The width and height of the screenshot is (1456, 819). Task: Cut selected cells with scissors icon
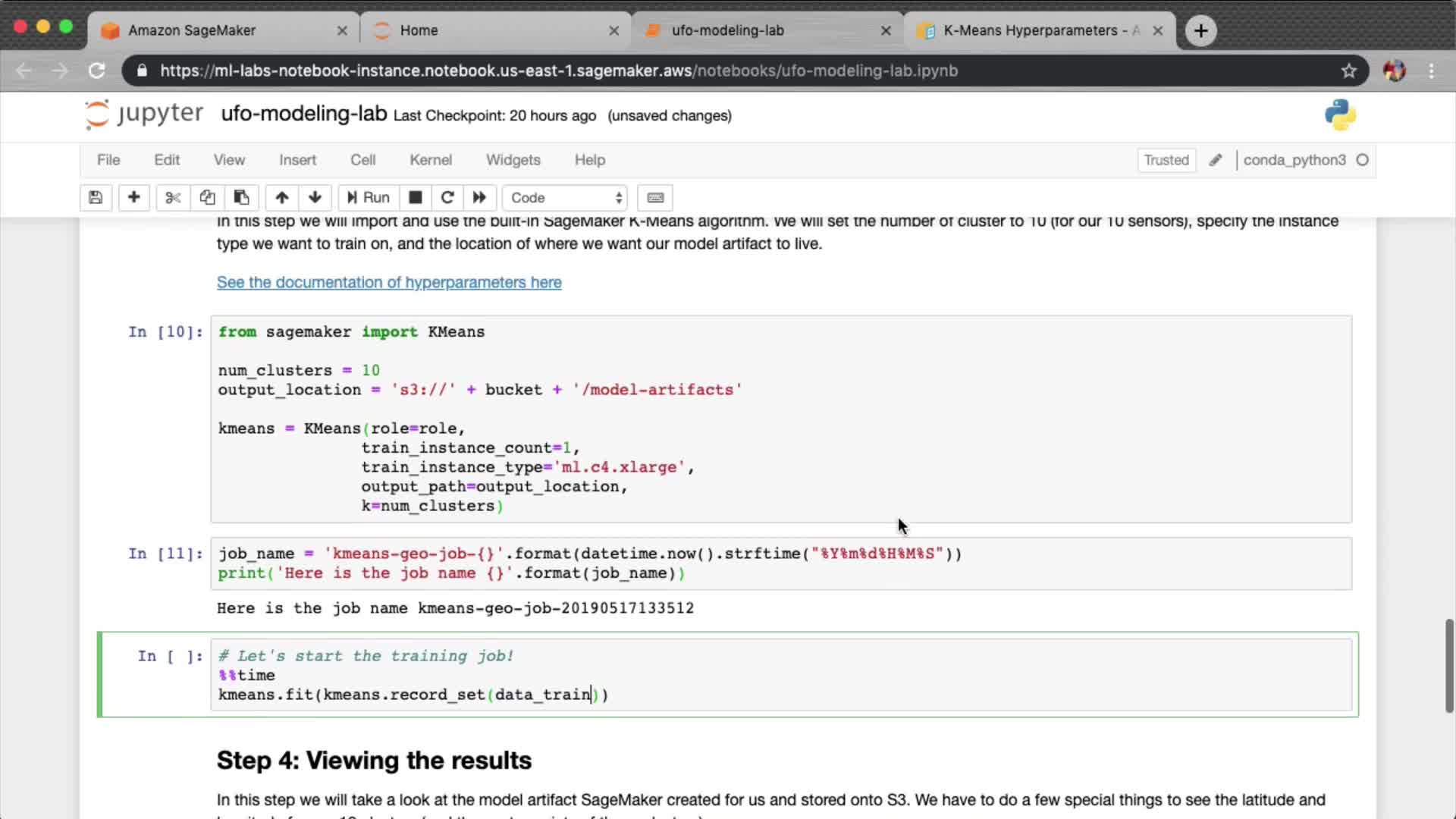tap(173, 198)
